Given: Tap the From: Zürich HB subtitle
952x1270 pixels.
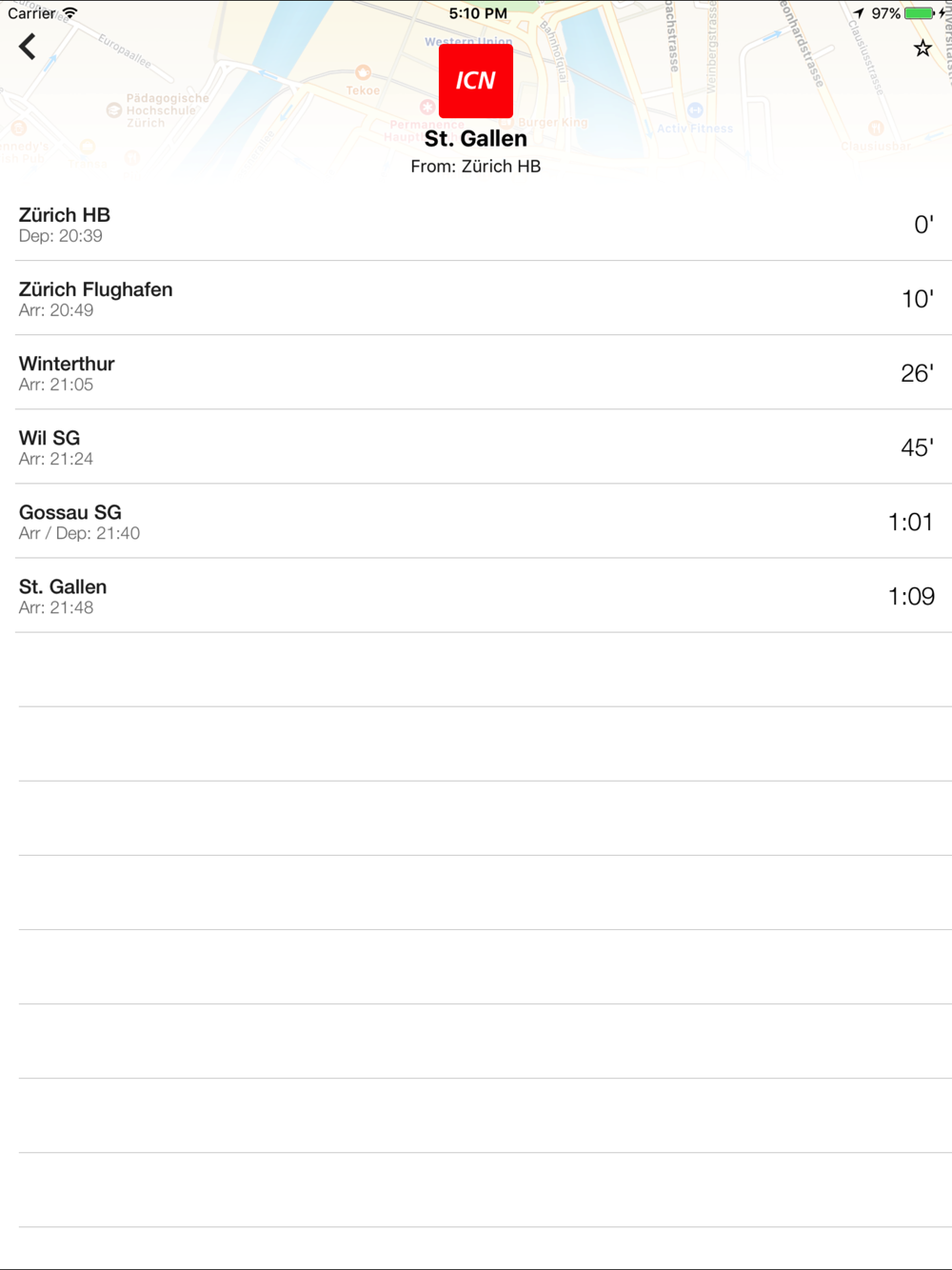Looking at the screenshot, I should coord(476,167).
